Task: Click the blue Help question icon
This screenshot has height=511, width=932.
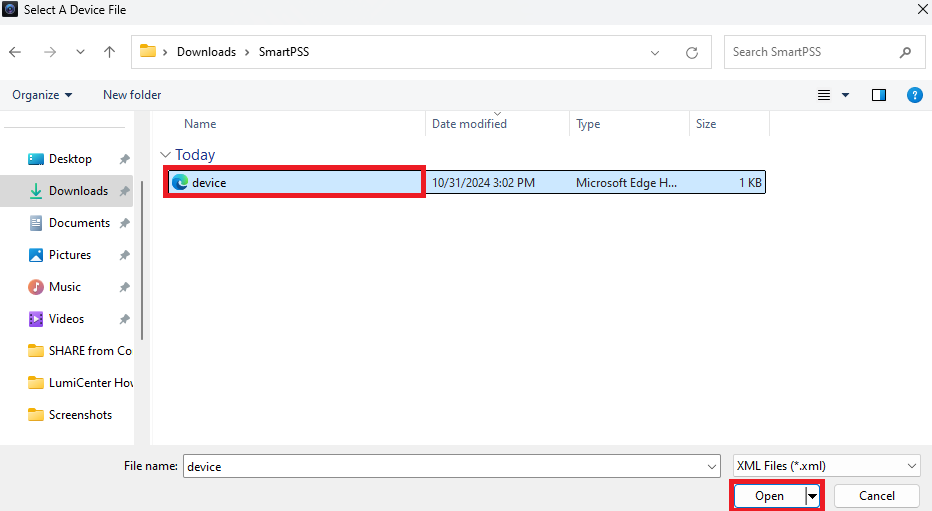Action: coord(913,95)
